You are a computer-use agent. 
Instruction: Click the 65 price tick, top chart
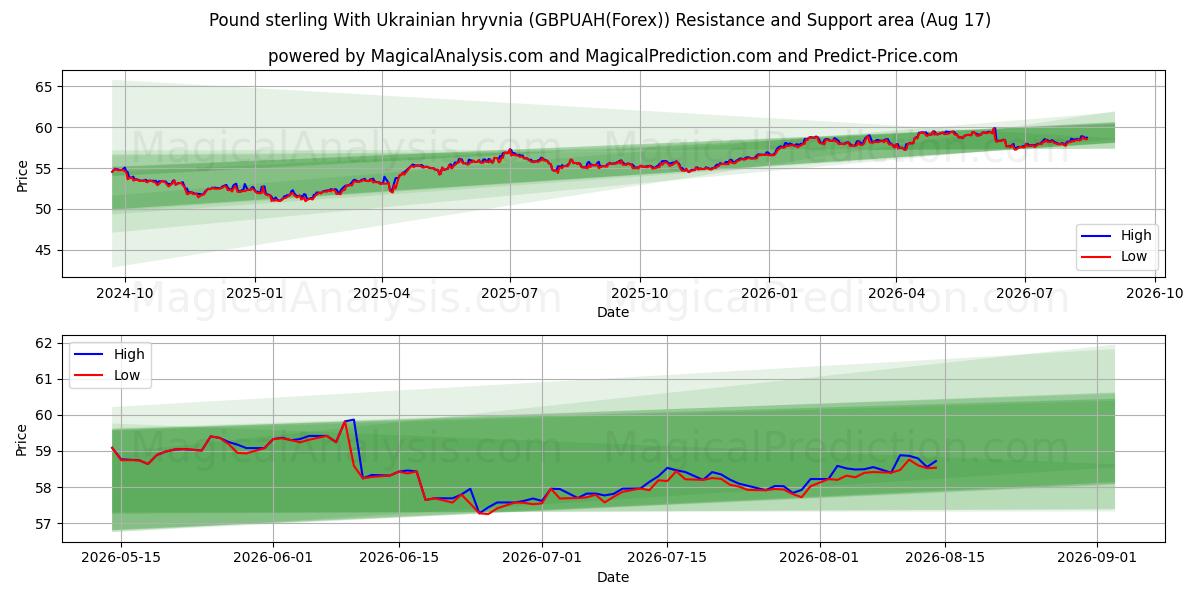pos(44,87)
